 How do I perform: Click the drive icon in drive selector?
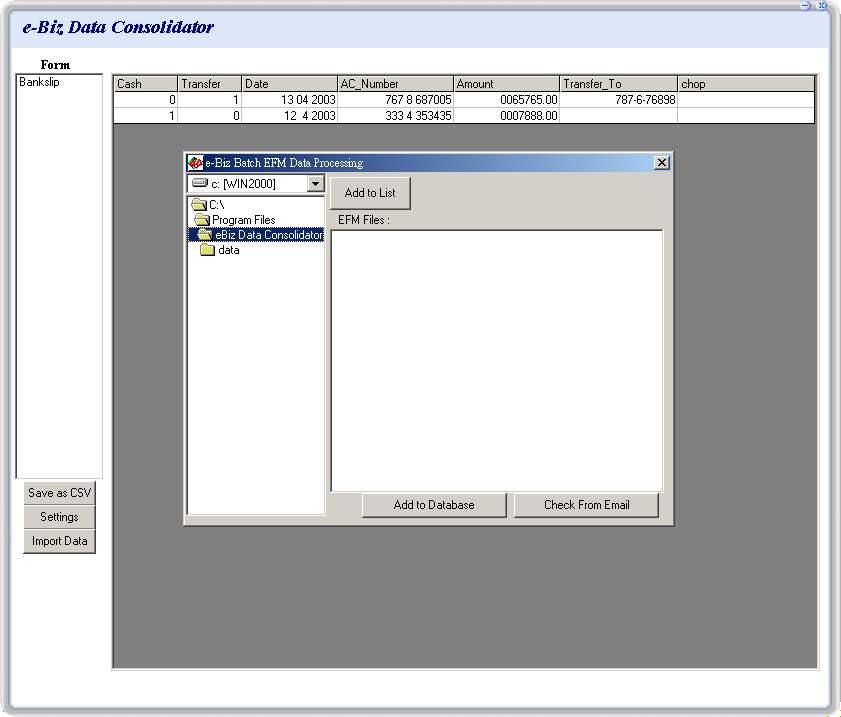point(199,184)
